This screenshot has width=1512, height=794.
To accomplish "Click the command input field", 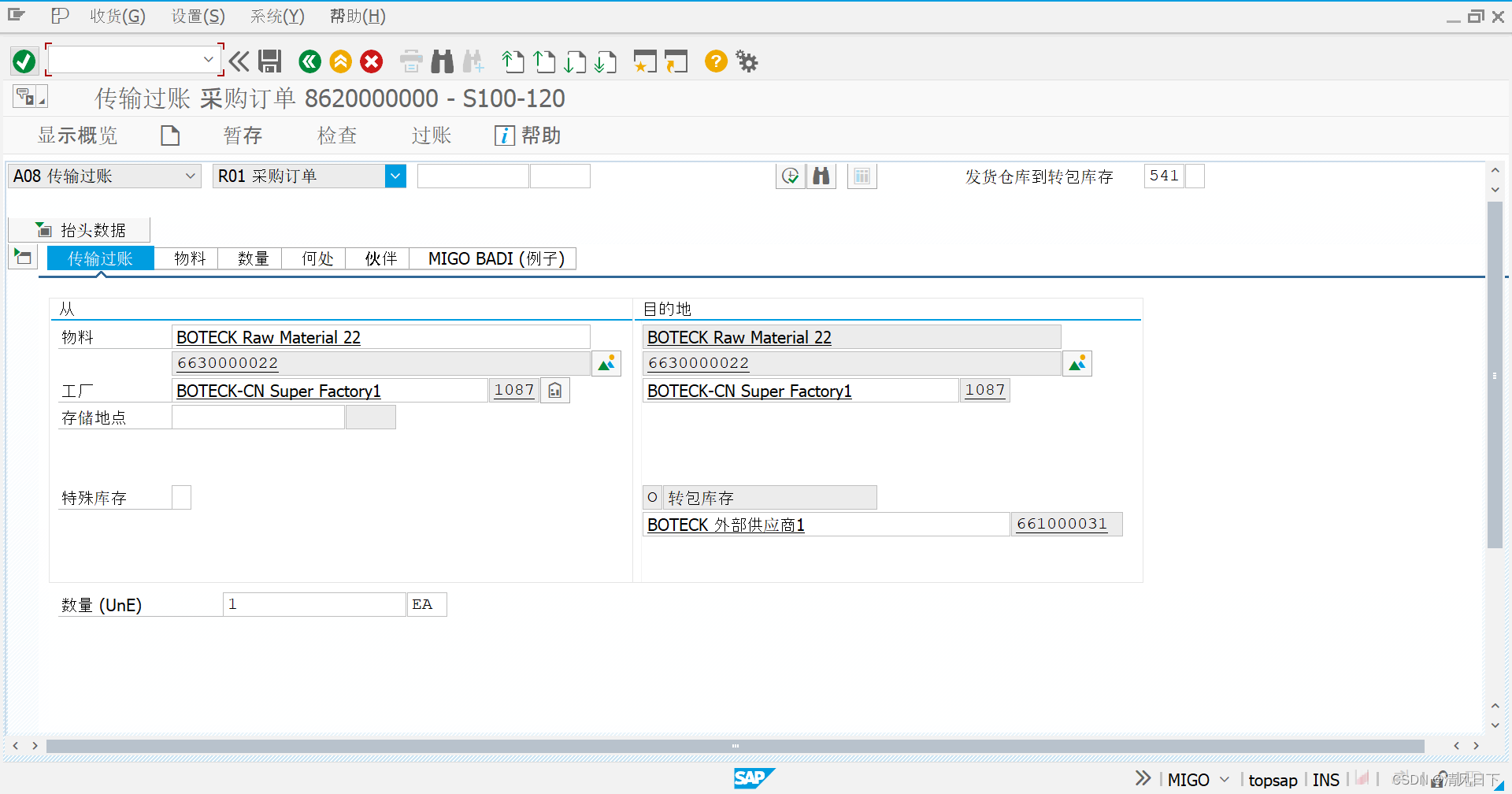I will [125, 59].
